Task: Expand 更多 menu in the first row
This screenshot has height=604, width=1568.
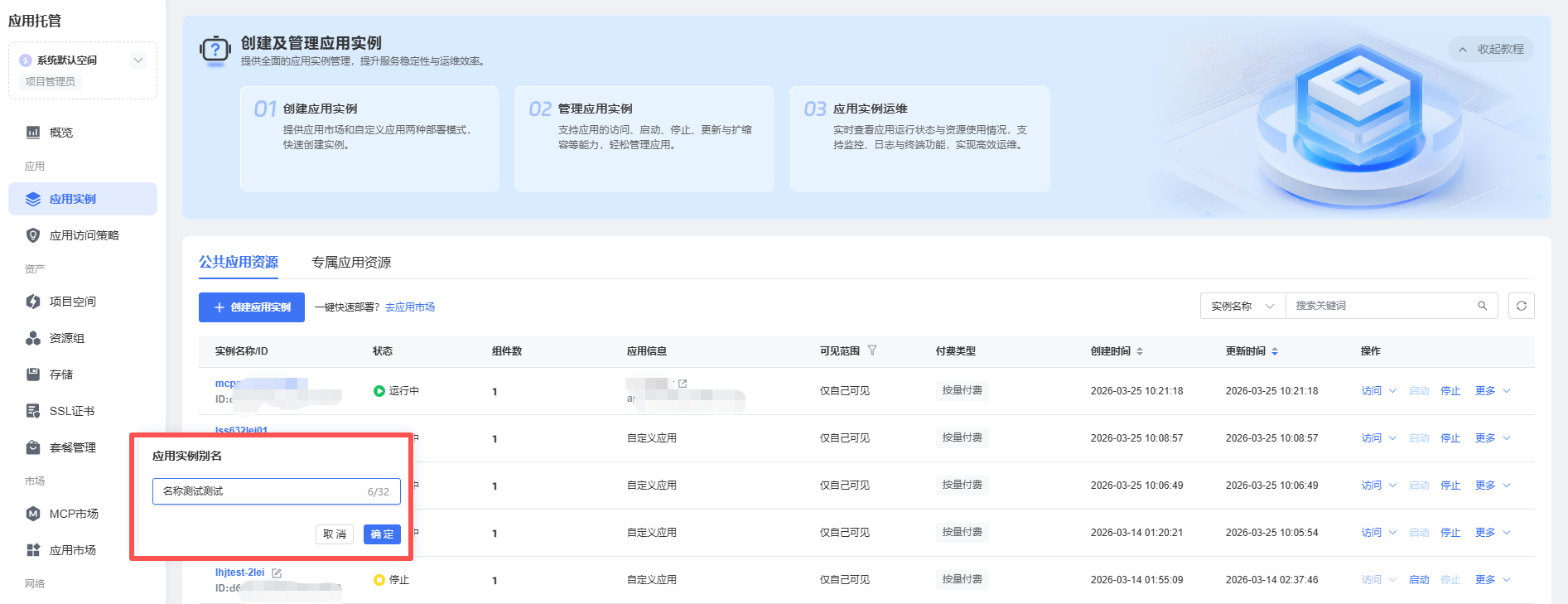Action: (1493, 391)
